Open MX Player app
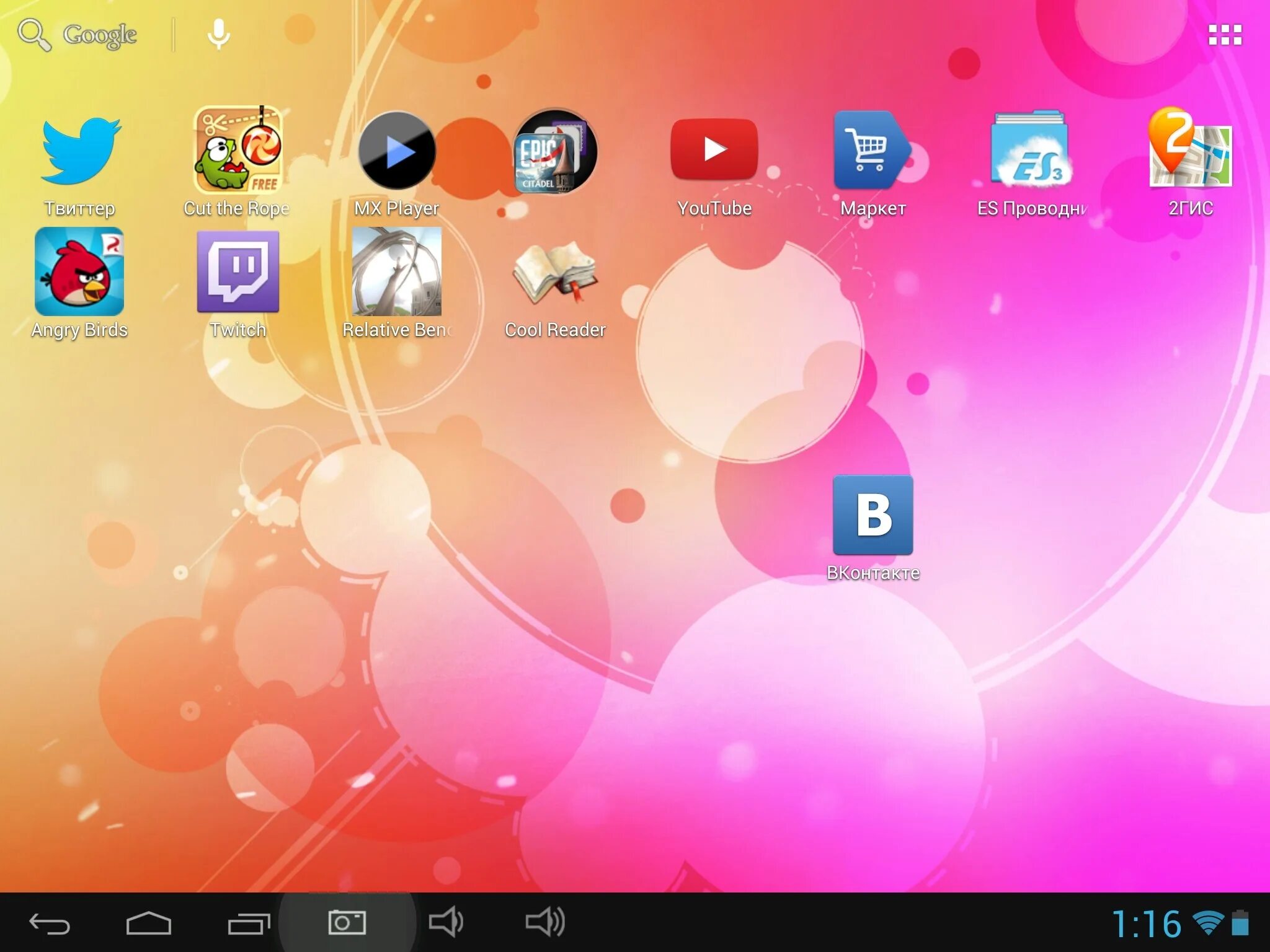 click(x=397, y=151)
